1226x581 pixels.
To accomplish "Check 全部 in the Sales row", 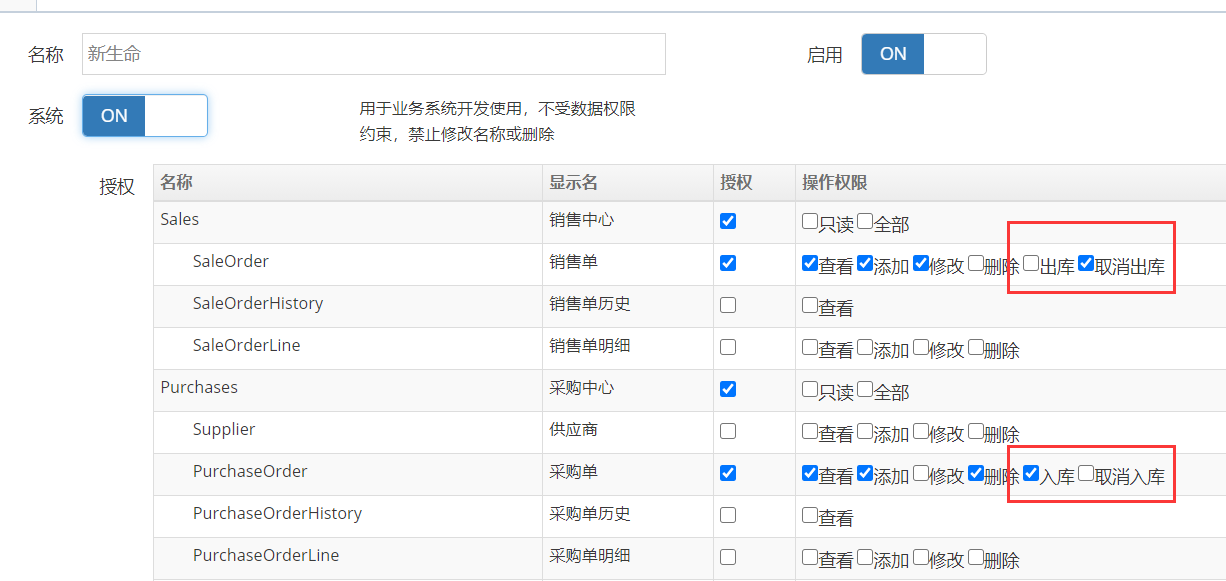I will 865,222.
